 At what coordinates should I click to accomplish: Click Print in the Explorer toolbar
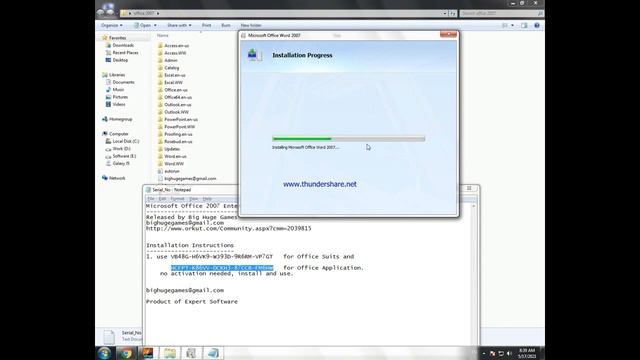tap(207, 25)
